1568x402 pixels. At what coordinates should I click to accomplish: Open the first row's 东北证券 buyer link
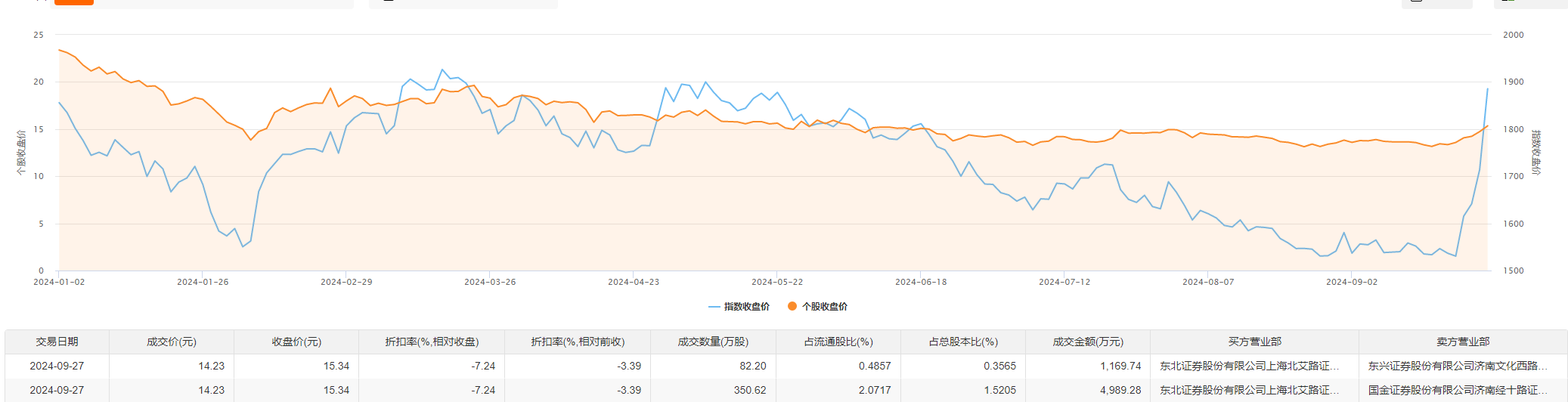click(x=1249, y=366)
